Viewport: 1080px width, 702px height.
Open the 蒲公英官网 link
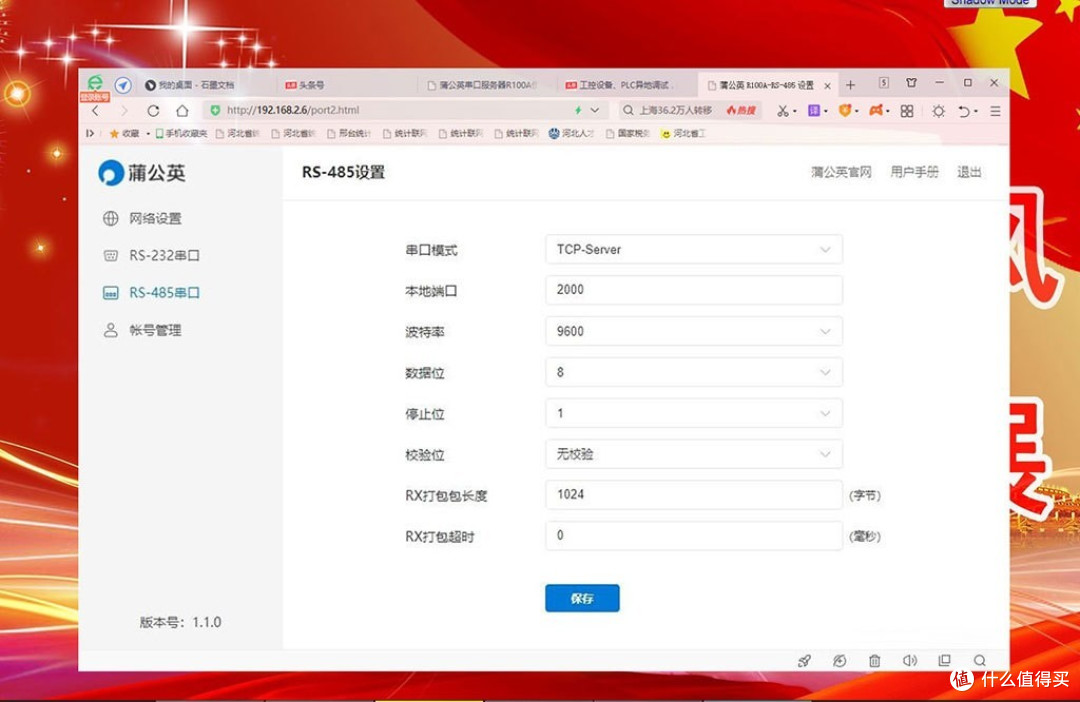(841, 172)
